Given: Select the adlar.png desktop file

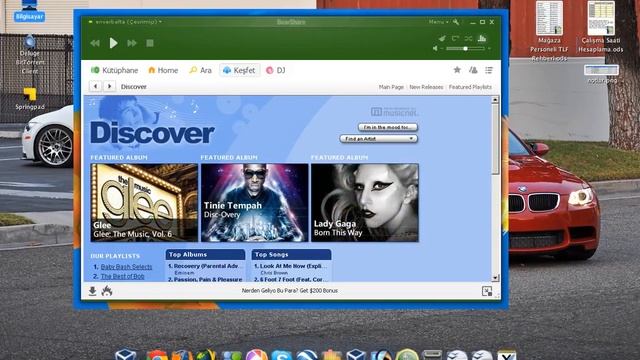Looking at the screenshot, I should pyautogui.click(x=602, y=74).
